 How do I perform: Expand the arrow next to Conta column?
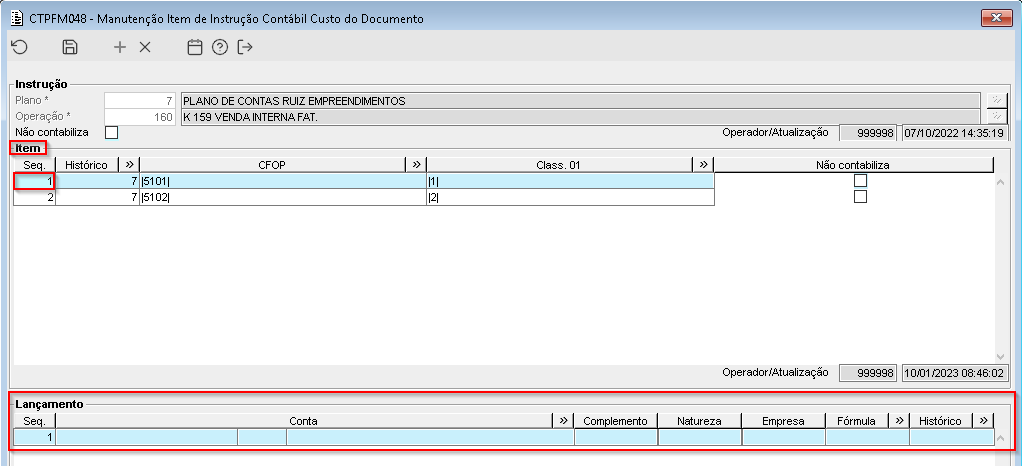[563, 420]
